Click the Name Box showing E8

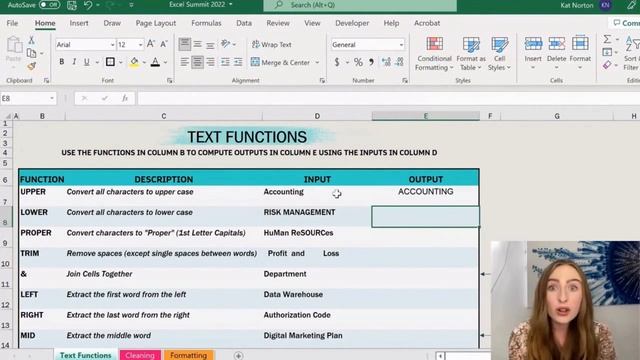28,98
